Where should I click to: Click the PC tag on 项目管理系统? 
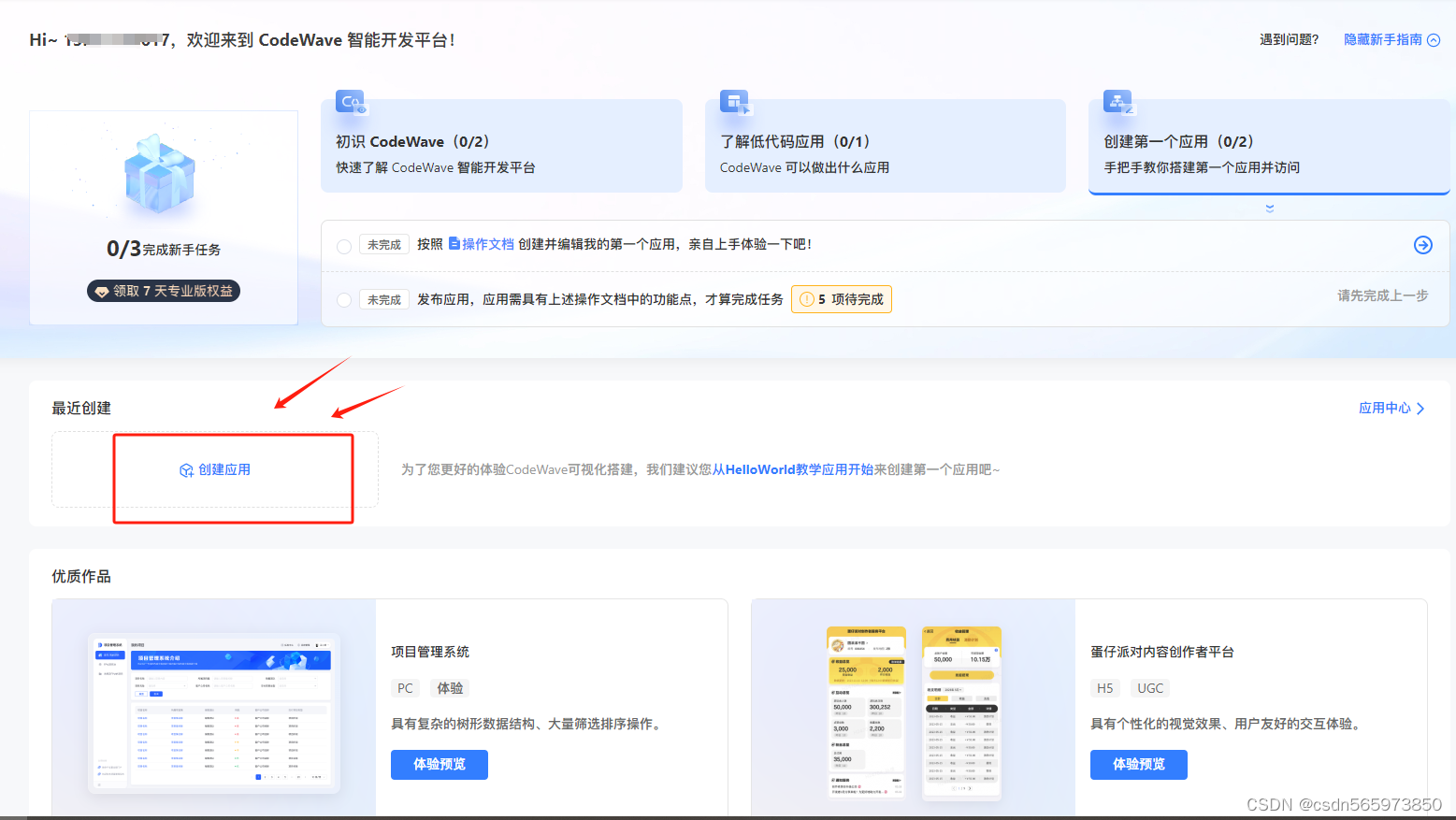coord(405,688)
